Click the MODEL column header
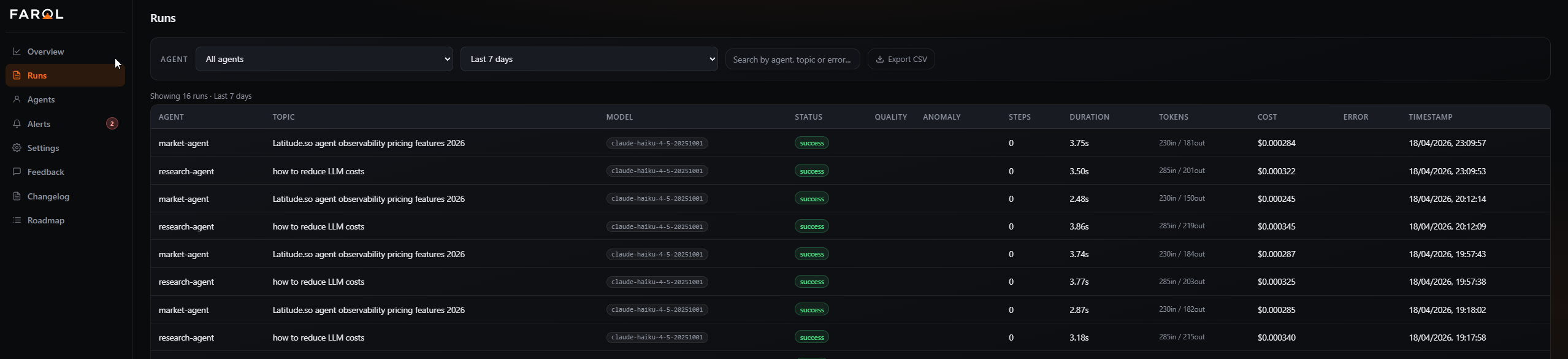 pos(619,117)
